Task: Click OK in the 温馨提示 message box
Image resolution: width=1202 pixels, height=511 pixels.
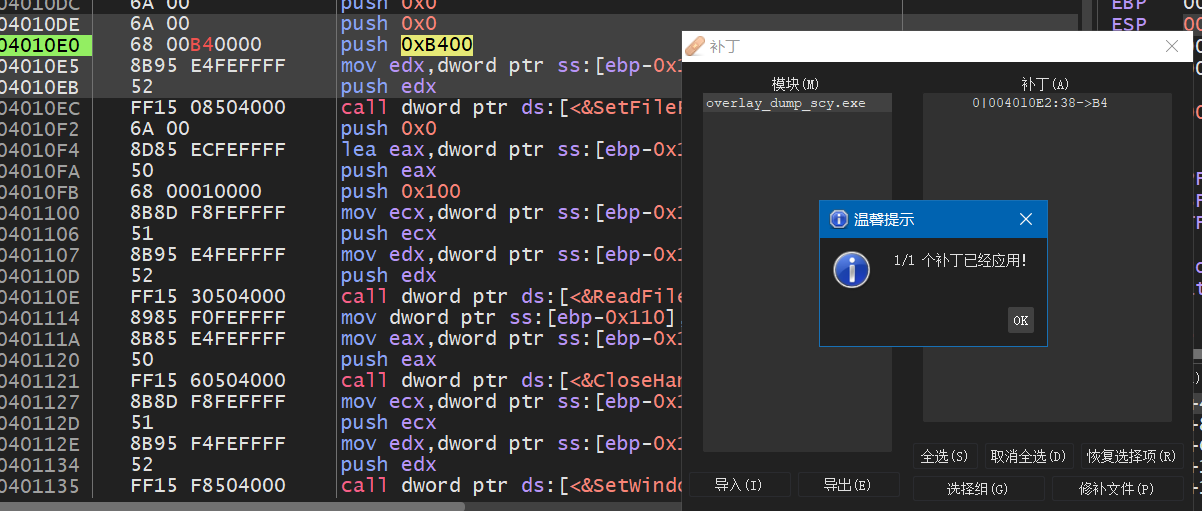Action: pos(1020,320)
